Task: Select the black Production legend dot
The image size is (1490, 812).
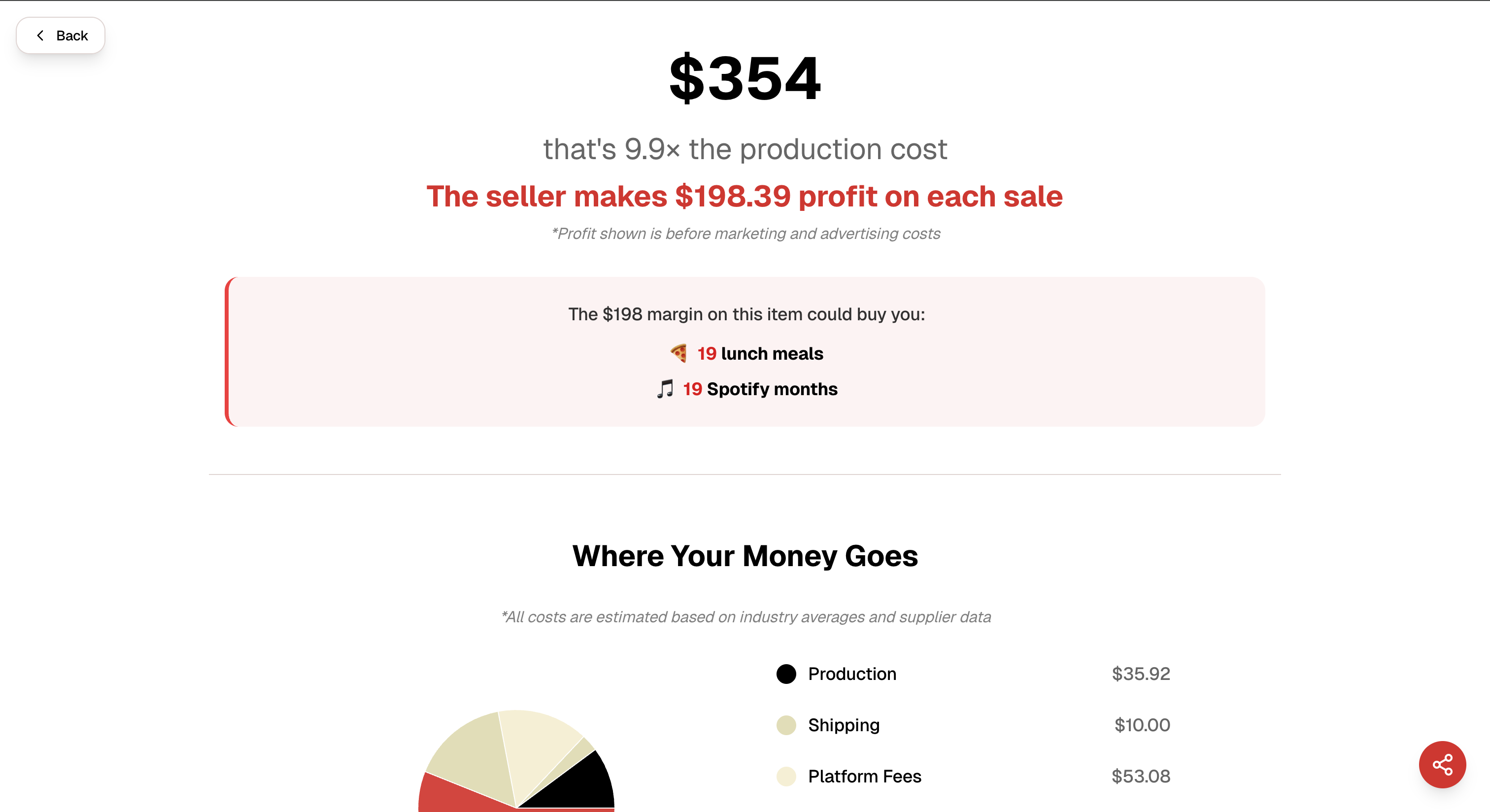Action: 786,674
